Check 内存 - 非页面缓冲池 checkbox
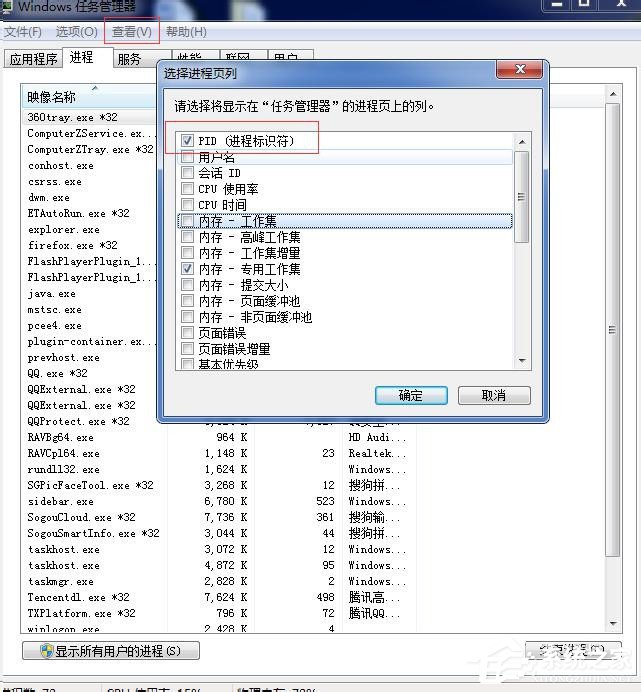 tap(187, 317)
